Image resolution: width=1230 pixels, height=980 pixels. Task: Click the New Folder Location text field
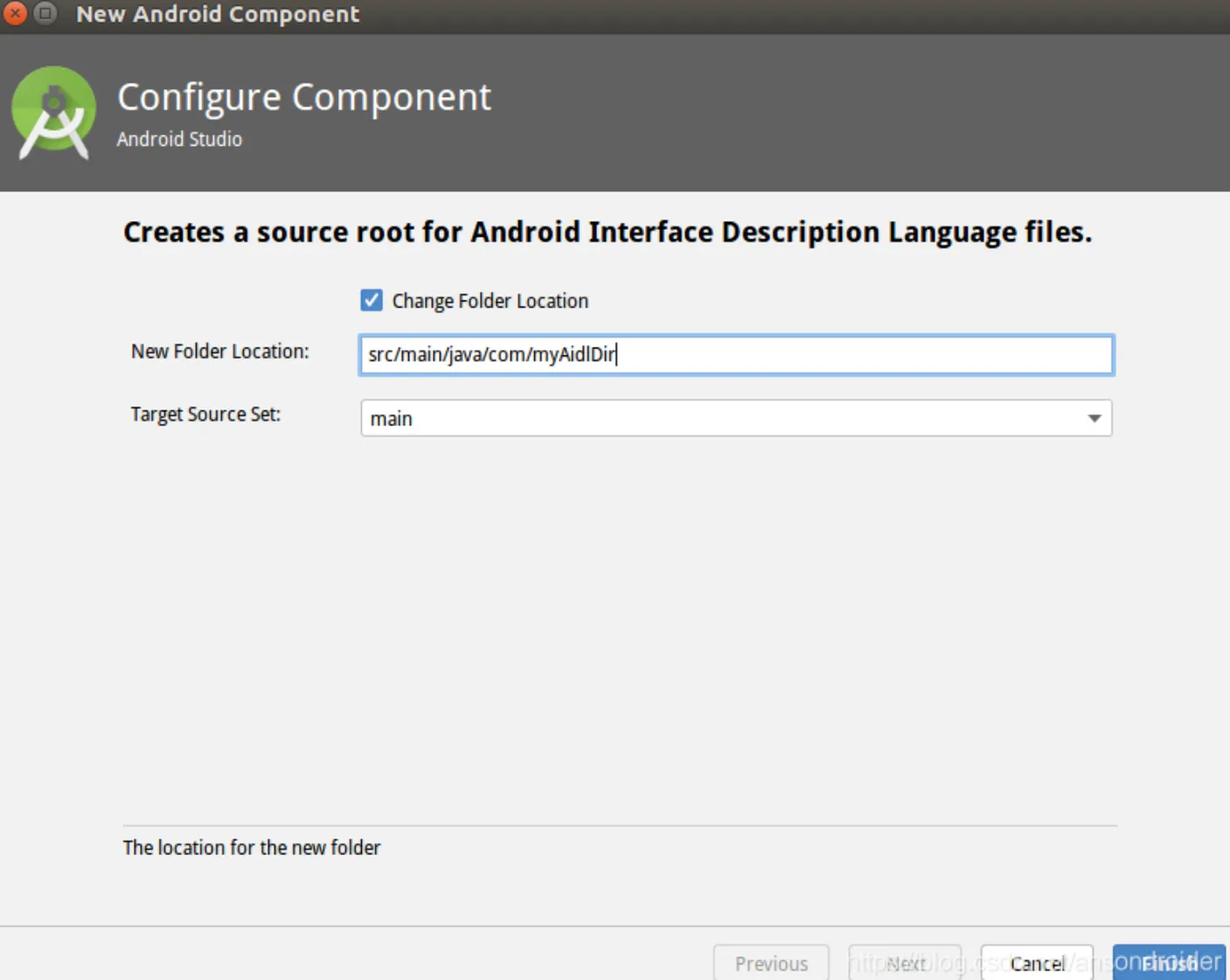coord(736,355)
